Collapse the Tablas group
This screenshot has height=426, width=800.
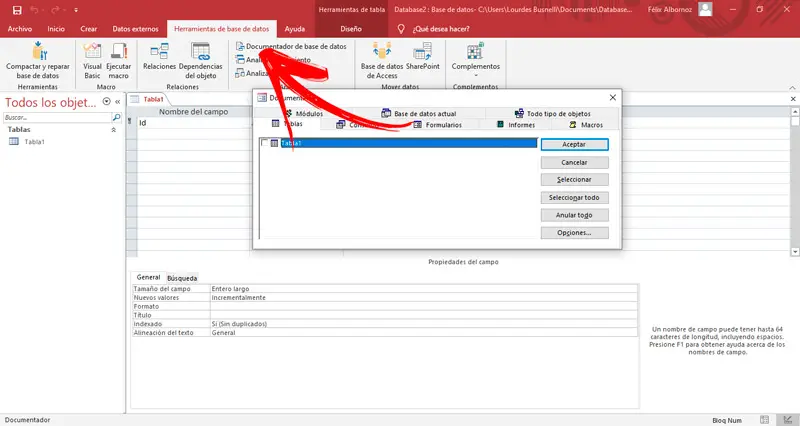[113, 130]
